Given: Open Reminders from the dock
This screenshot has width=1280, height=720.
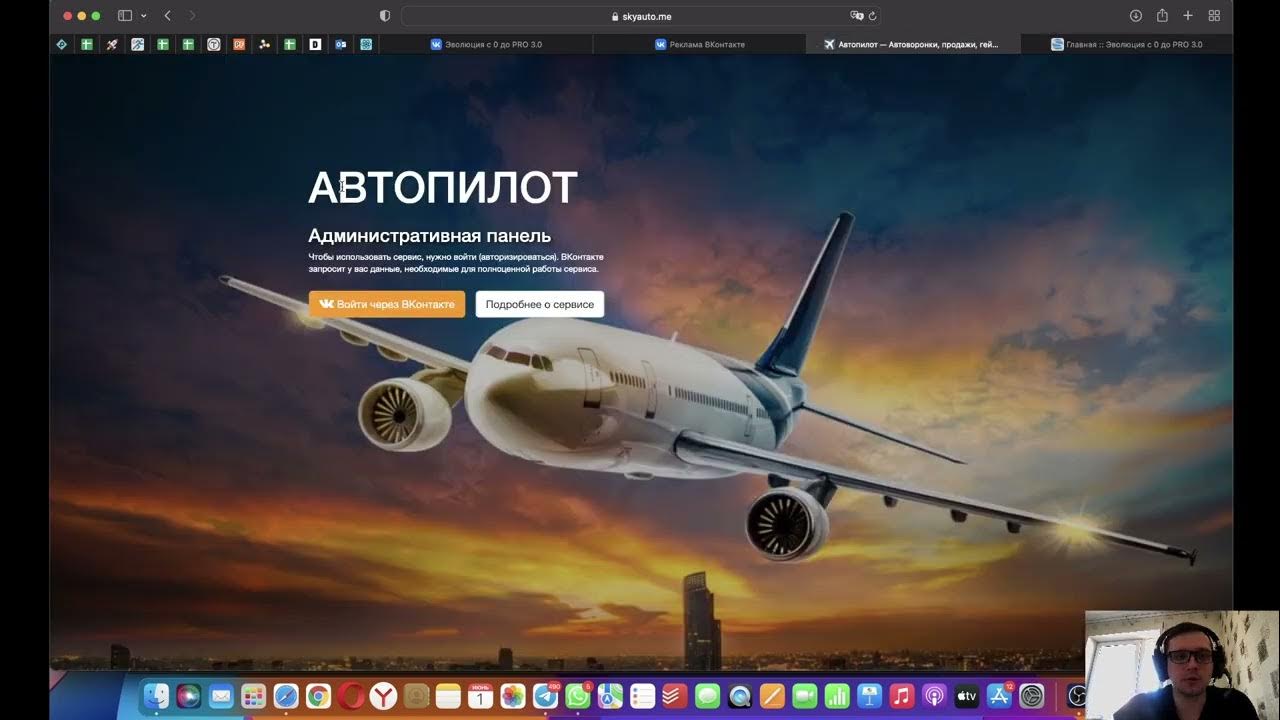Looking at the screenshot, I should [x=643, y=696].
